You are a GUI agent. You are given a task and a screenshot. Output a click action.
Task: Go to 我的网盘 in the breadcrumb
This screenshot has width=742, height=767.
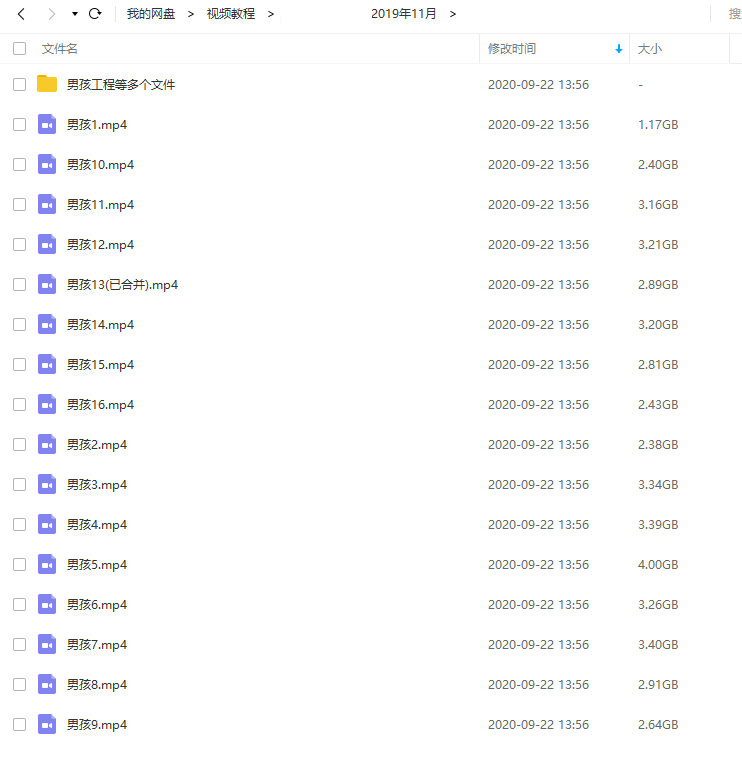[x=150, y=14]
